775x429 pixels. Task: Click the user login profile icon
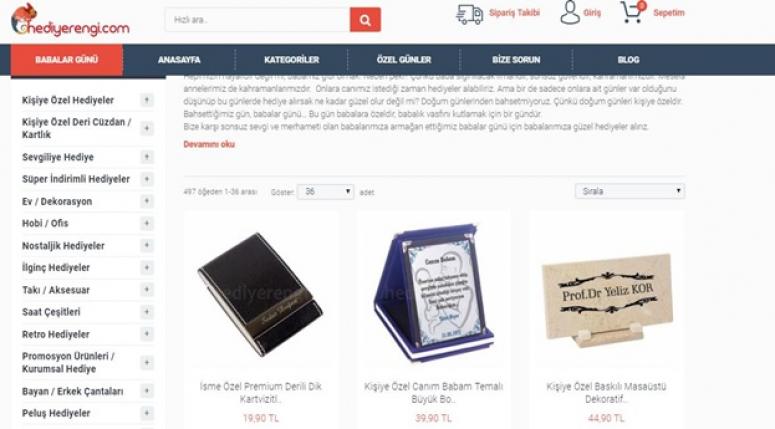tap(570, 12)
